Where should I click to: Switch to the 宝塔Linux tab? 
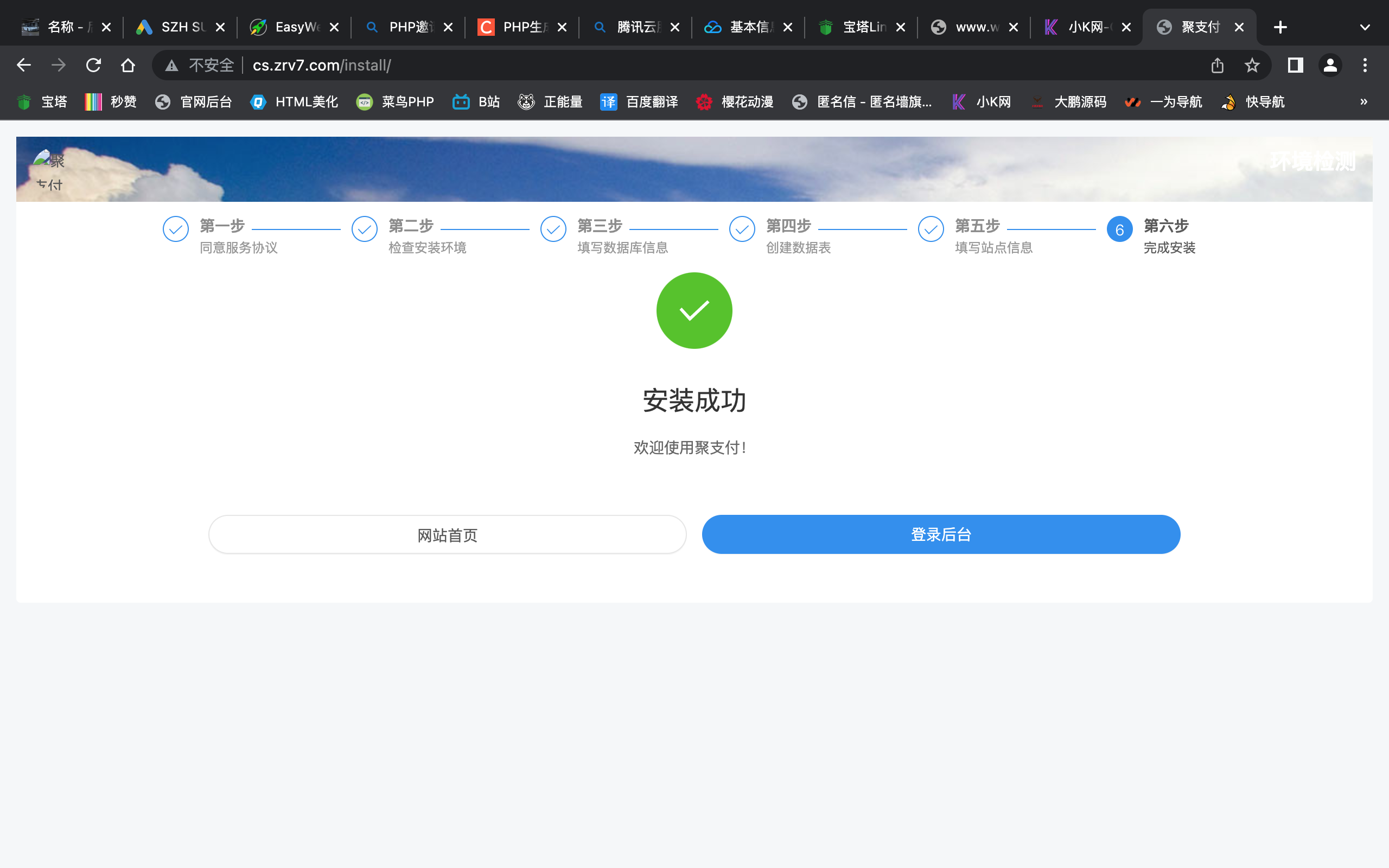pos(858,27)
